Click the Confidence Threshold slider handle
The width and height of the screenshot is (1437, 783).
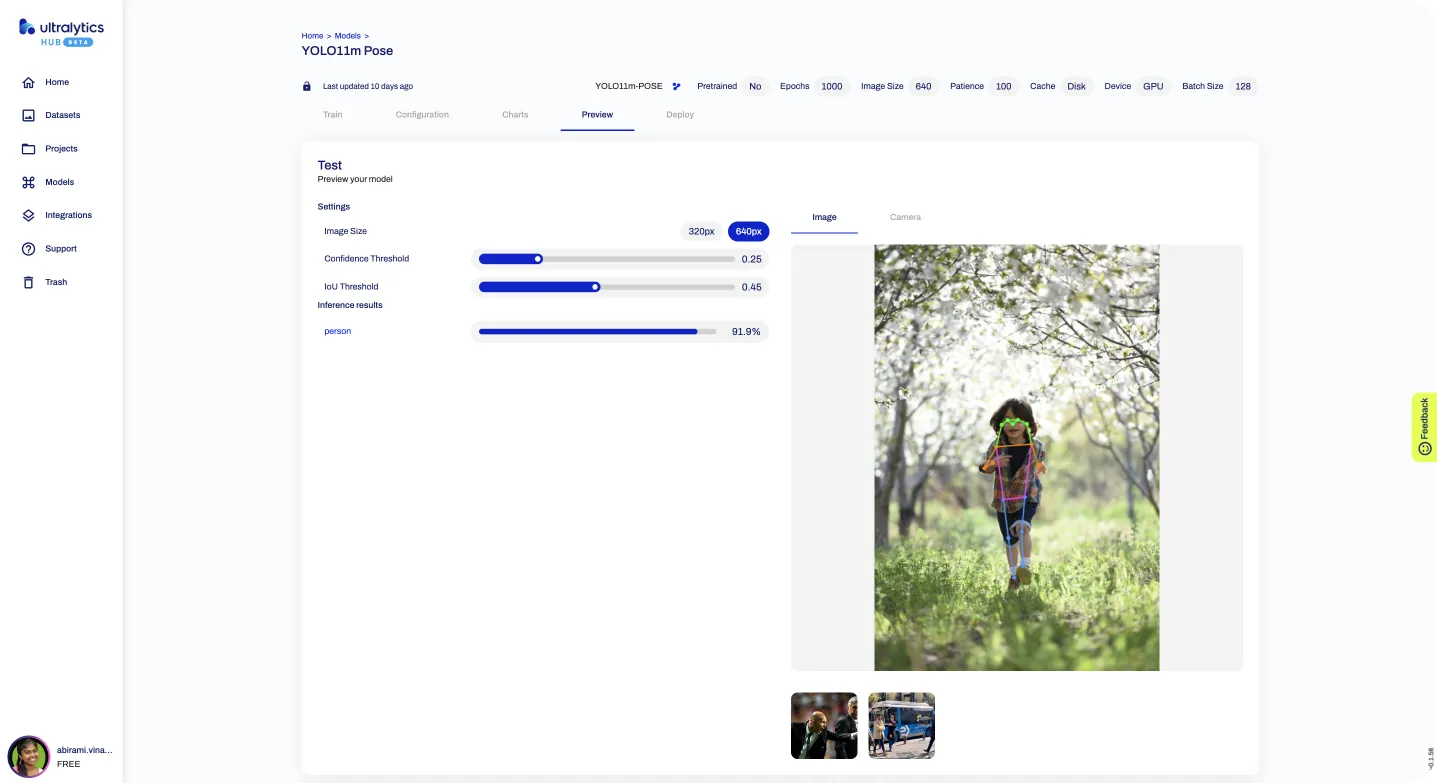(538, 259)
